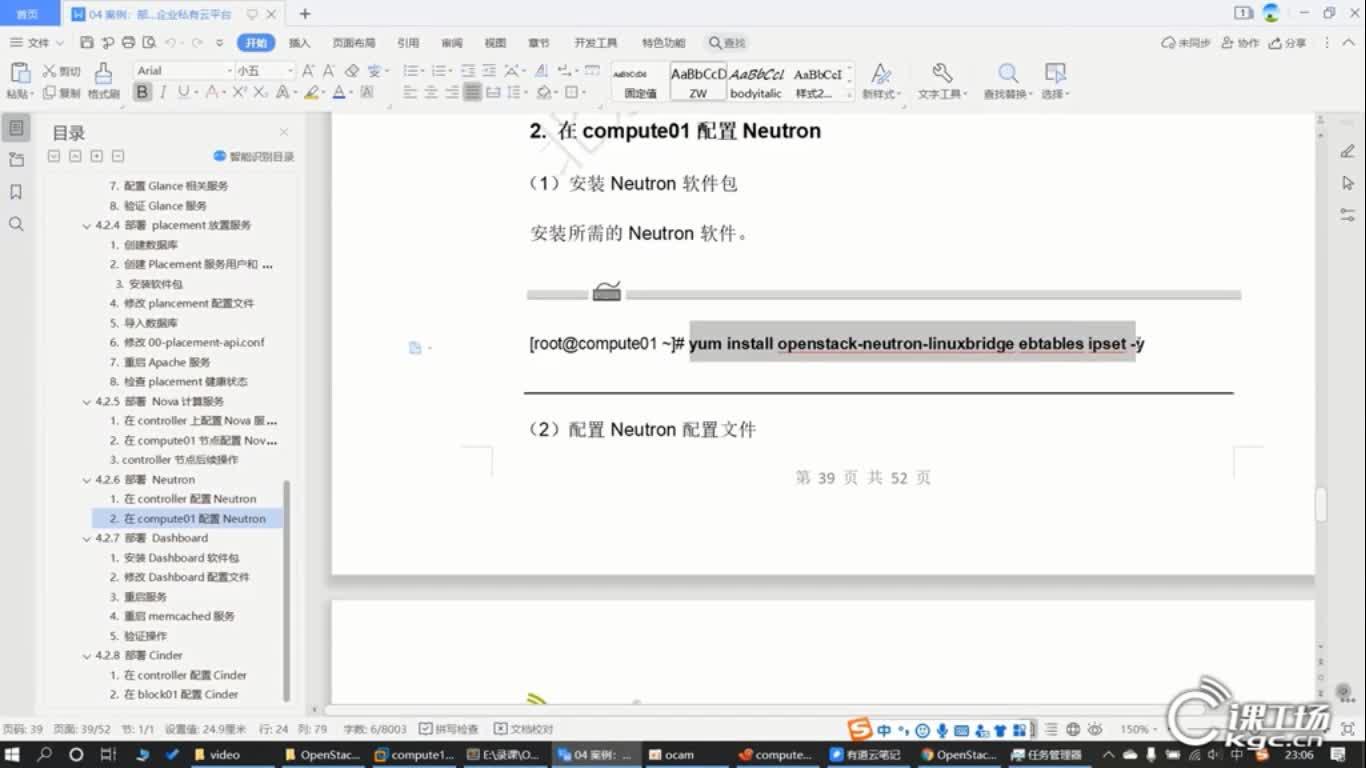Collapse the 4.2.6 部署 Neutron tree node

click(87, 479)
